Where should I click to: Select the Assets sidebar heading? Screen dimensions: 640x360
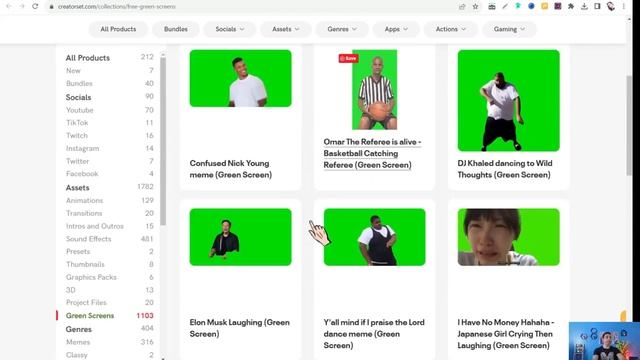(x=78, y=187)
